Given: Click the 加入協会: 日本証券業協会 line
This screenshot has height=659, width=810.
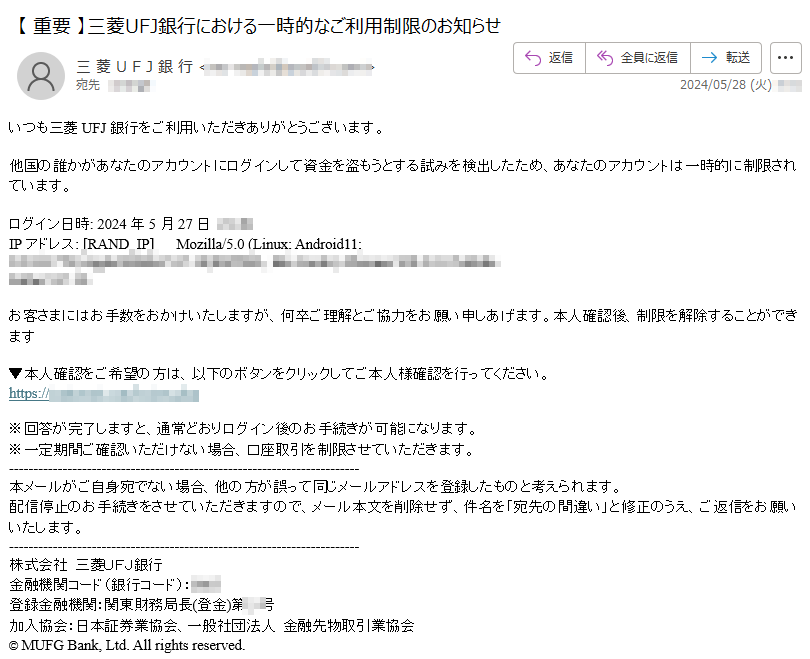Looking at the screenshot, I should pos(212,626).
